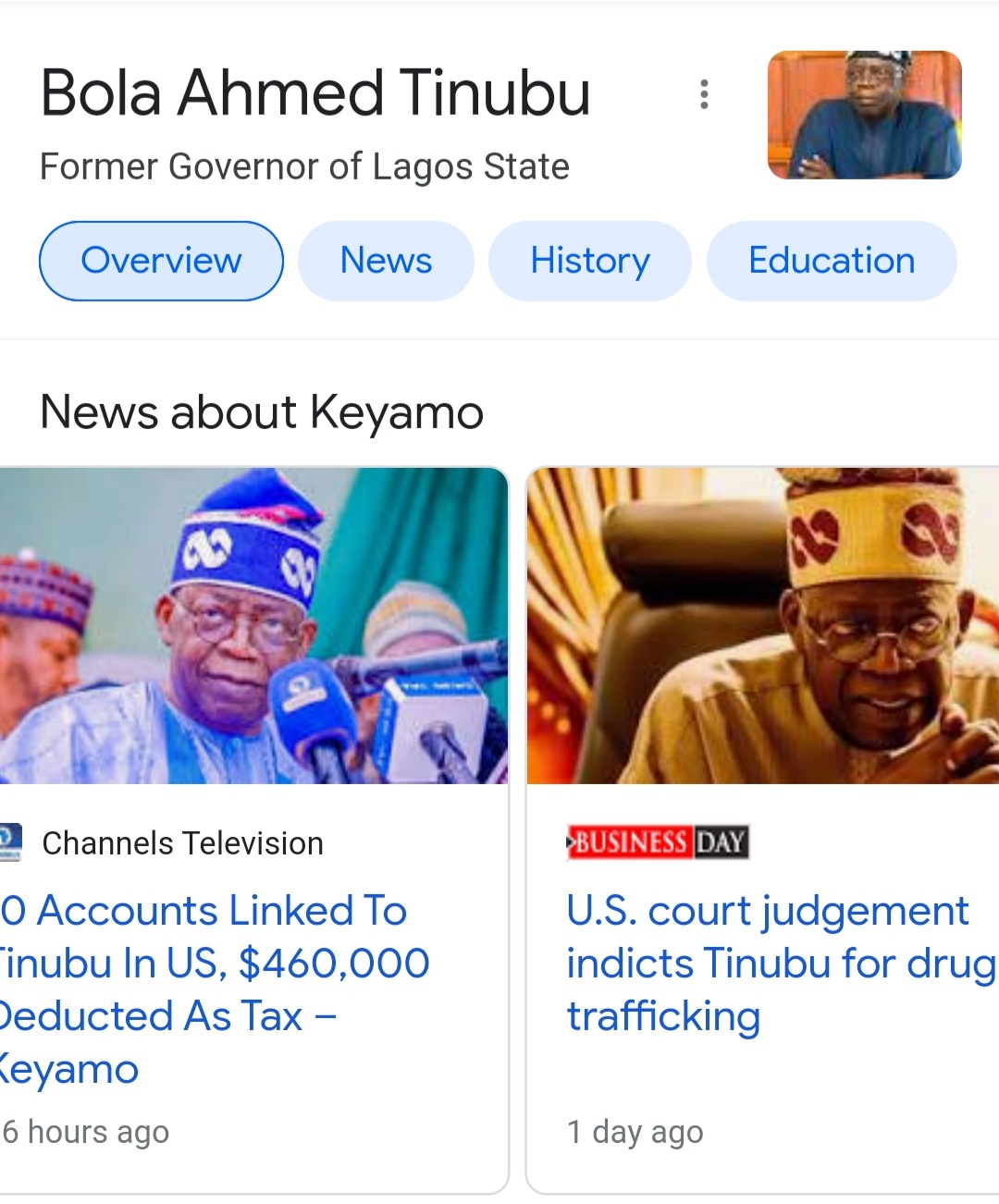This screenshot has width=999, height=1204.
Task: Click the 1 day ago timestamp
Action: pos(635,1132)
